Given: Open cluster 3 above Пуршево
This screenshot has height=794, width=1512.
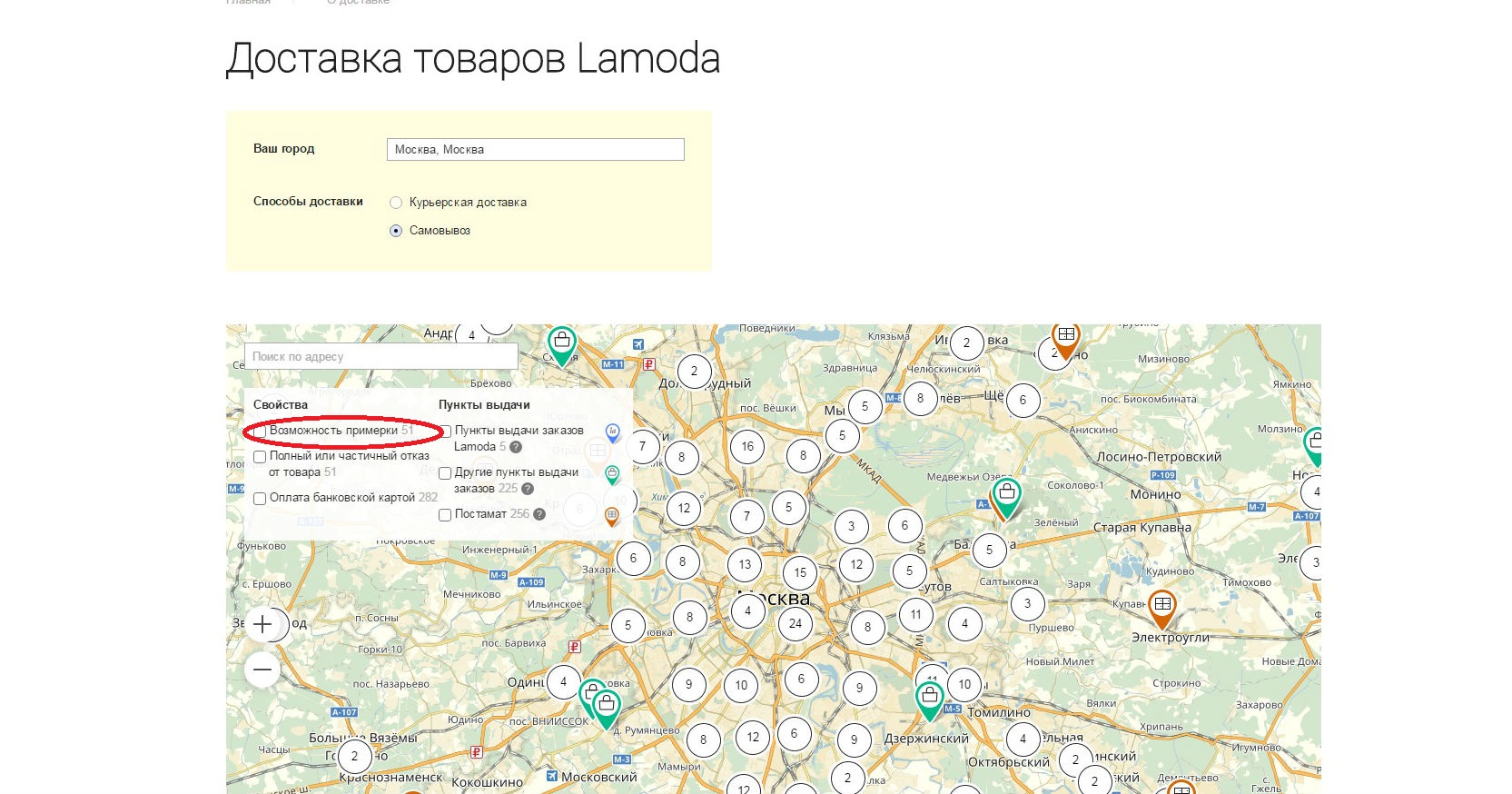Looking at the screenshot, I should click(1027, 603).
